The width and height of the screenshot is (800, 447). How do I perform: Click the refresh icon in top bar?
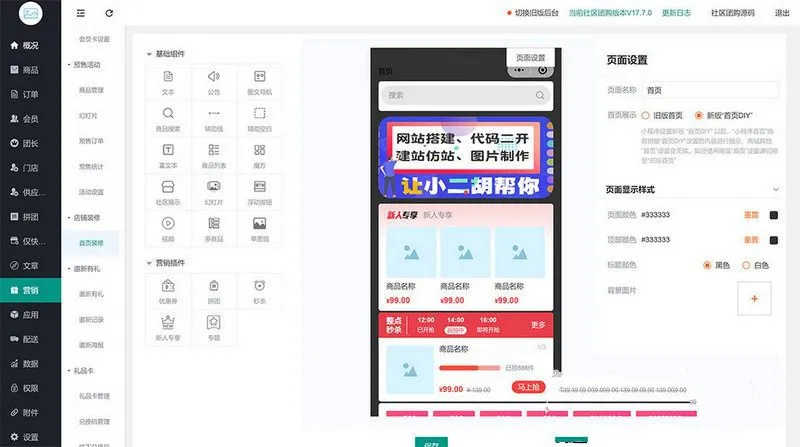tap(109, 13)
